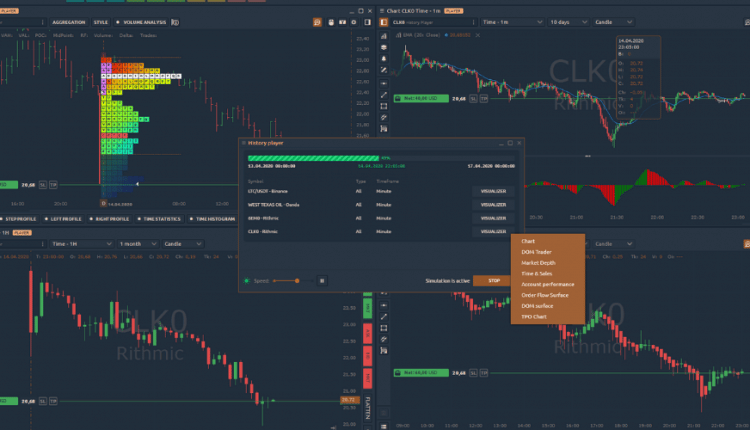Toggle the LEFT PROFILE option
The width and height of the screenshot is (750, 430).
pyautogui.click(x=63, y=219)
